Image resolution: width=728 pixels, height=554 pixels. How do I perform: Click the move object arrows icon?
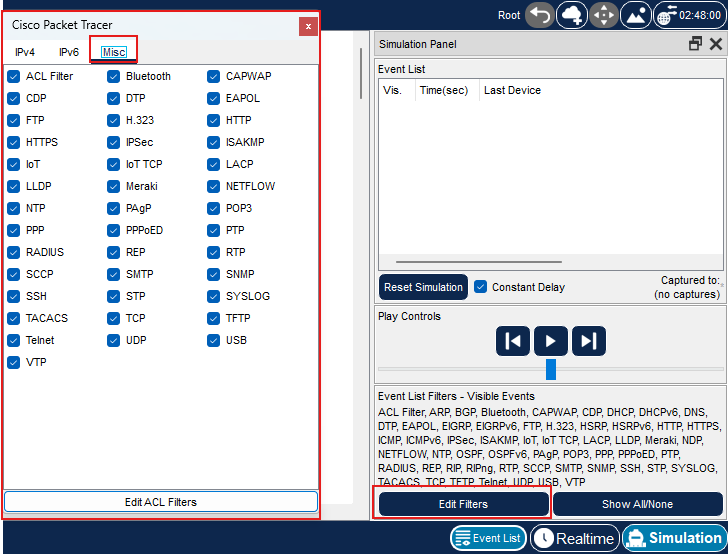(604, 15)
